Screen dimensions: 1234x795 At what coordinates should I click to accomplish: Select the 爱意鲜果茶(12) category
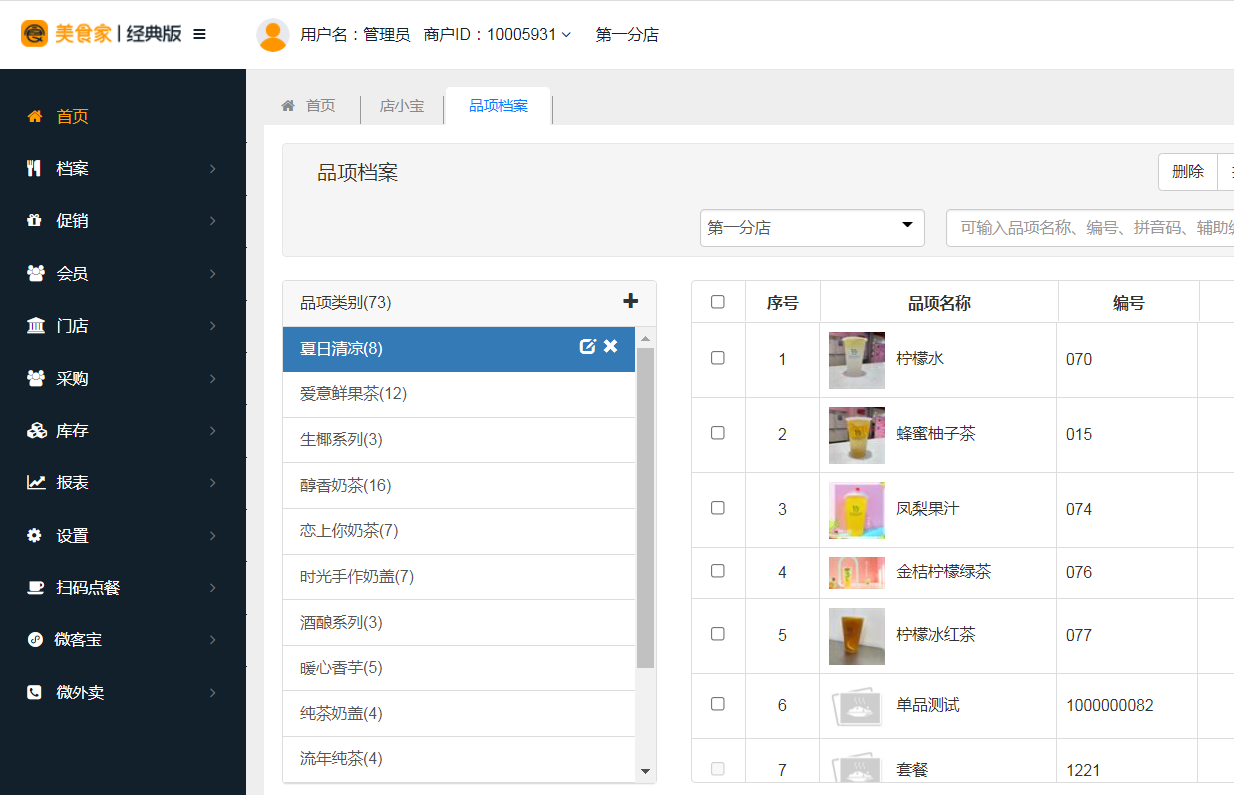(x=459, y=394)
